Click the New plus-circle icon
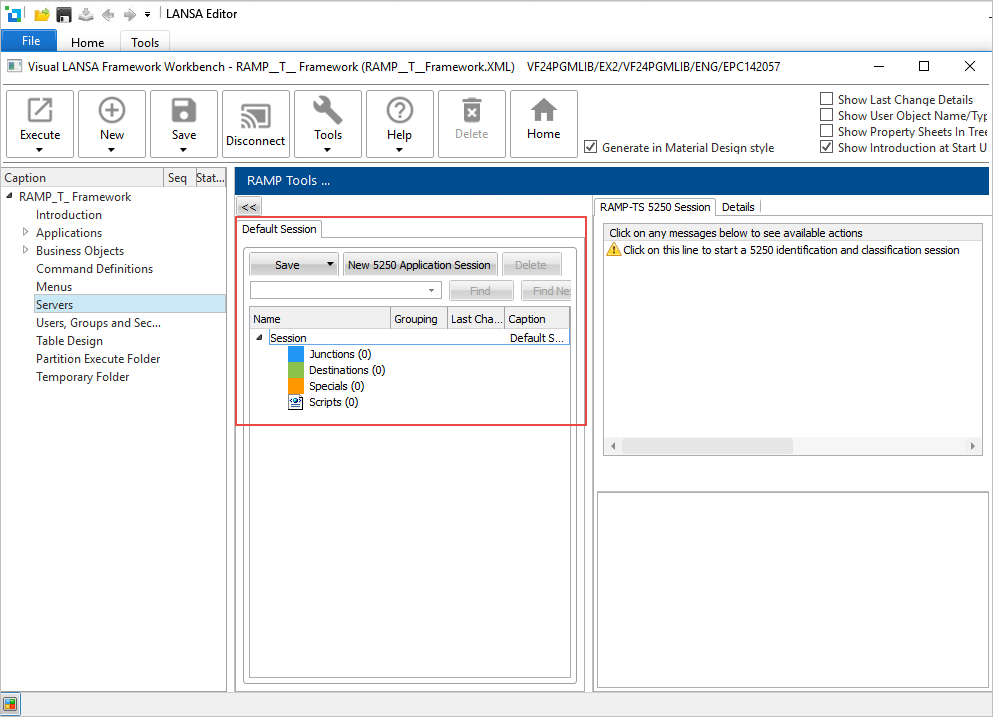Viewport: 993px width, 717px height. tap(112, 111)
